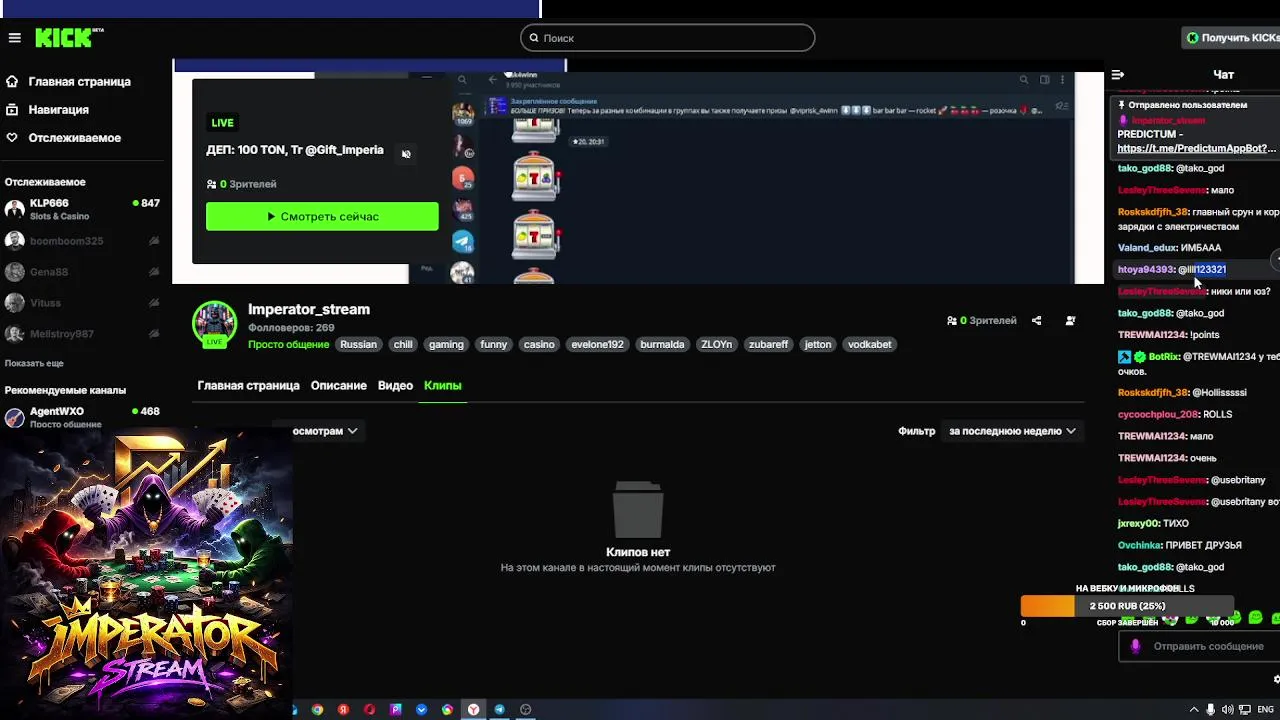Viewport: 1280px width, 720px height.
Task: Click the 2 500 RUB donation progress bar
Action: tap(1127, 606)
